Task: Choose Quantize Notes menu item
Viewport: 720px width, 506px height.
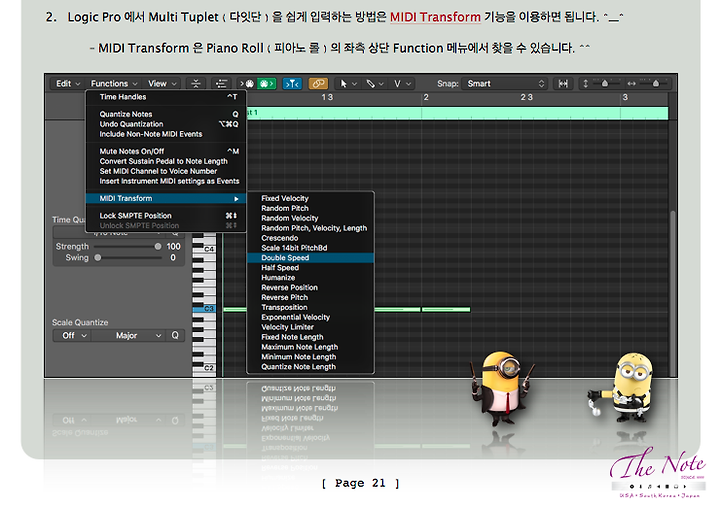Action: tap(166, 114)
